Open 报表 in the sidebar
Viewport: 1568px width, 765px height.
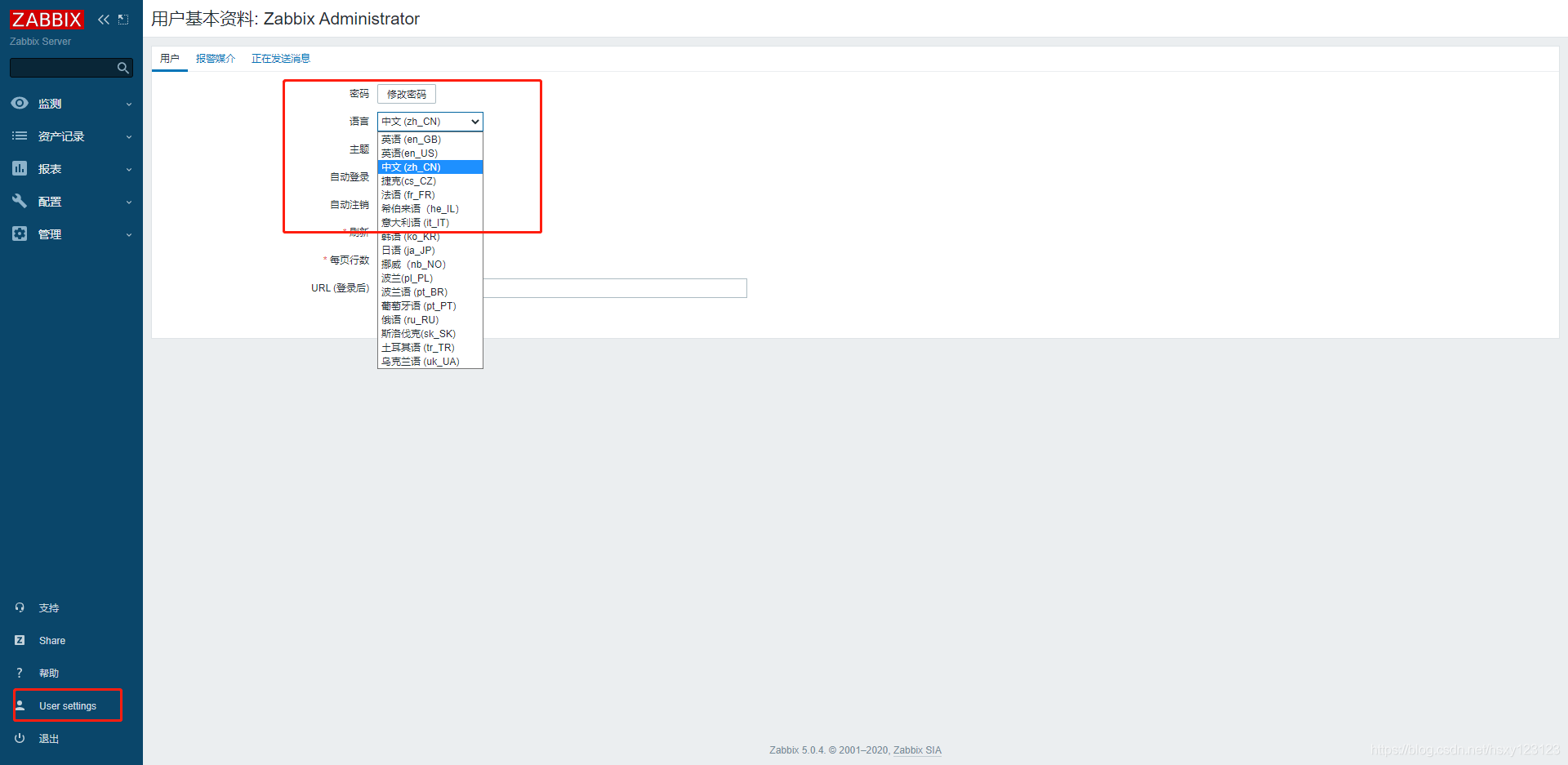pos(50,169)
